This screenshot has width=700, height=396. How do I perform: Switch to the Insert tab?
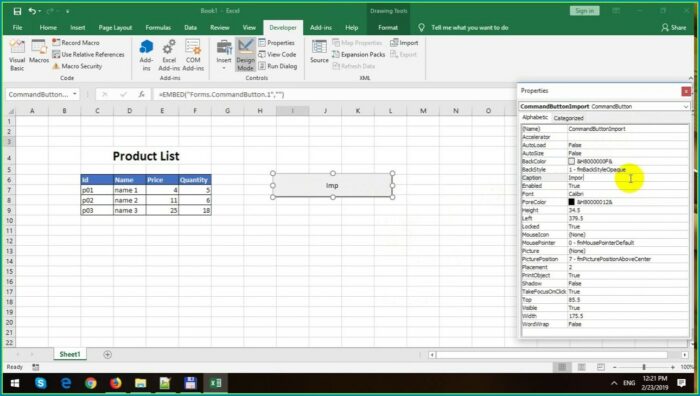pyautogui.click(x=78, y=28)
